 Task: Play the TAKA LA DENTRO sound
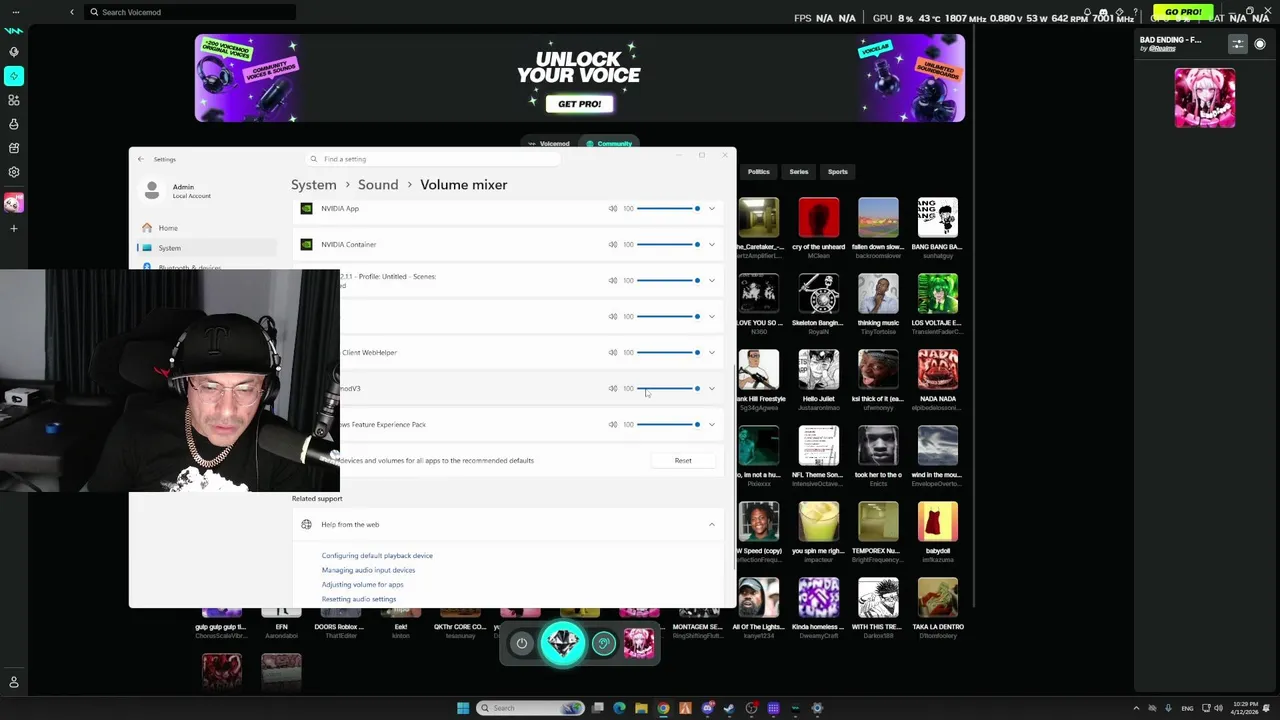tap(937, 598)
